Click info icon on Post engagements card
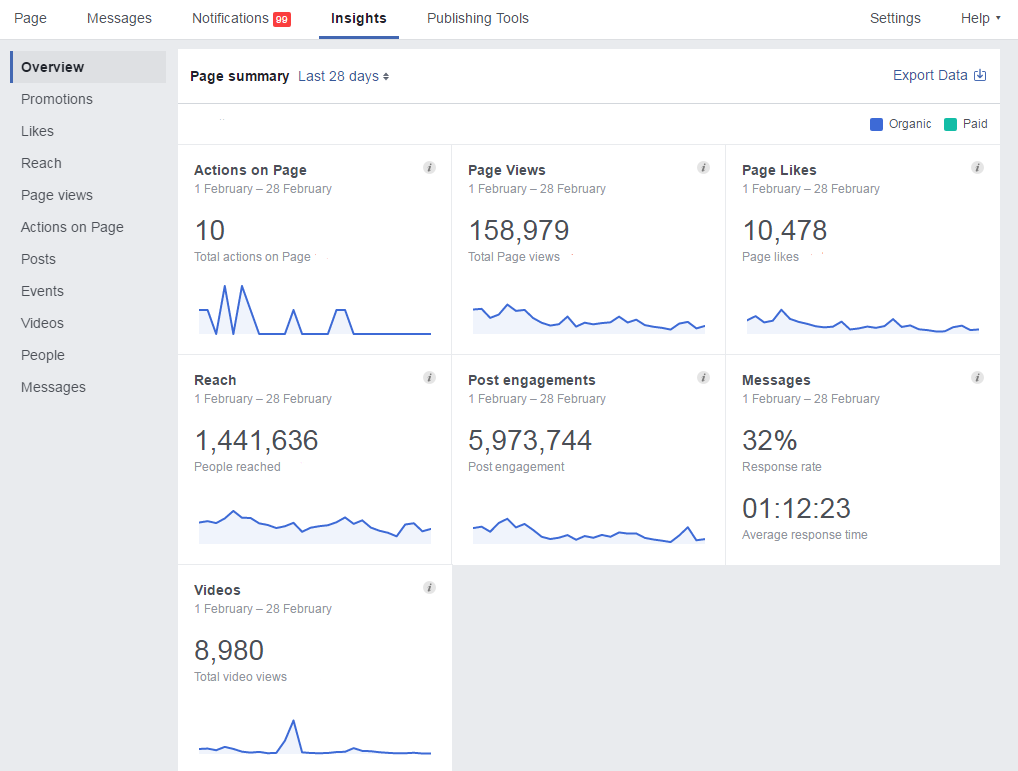Screen dimensions: 1018x771 click(703, 378)
